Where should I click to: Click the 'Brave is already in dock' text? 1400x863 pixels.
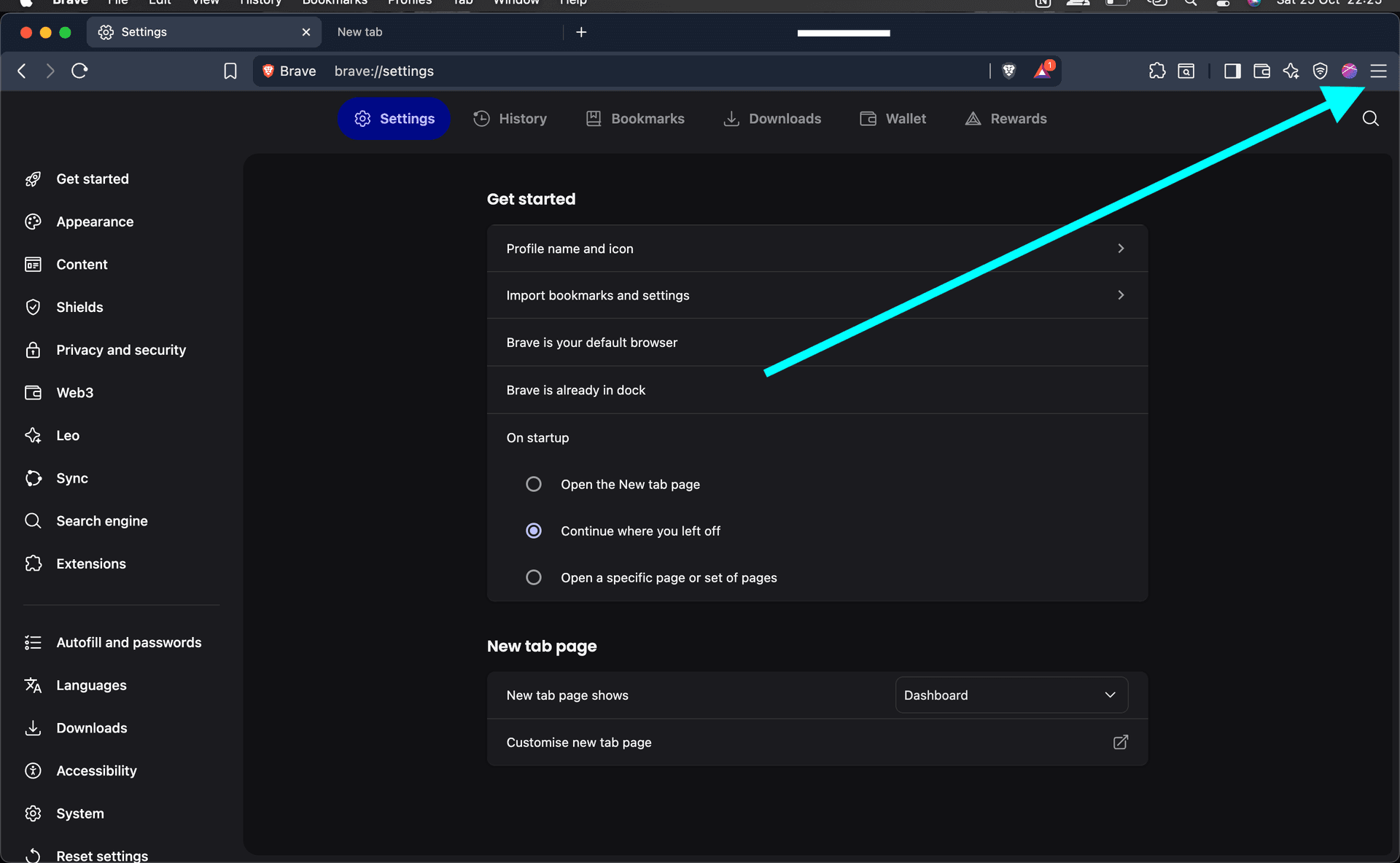576,390
